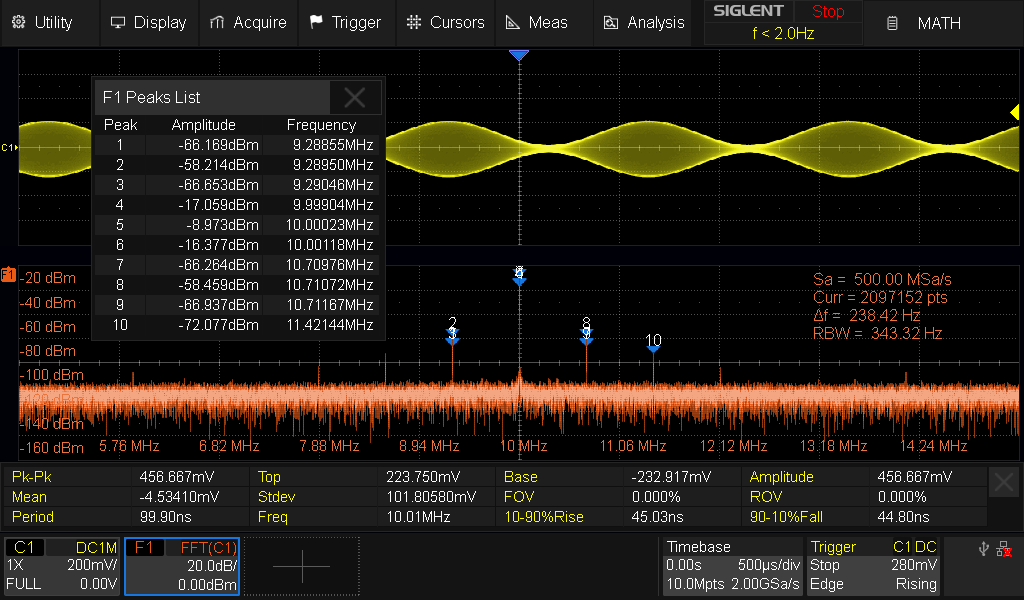Open the Trigger C1 DC settings box
Screen dimensions: 1024x600
pyautogui.click(x=875, y=566)
